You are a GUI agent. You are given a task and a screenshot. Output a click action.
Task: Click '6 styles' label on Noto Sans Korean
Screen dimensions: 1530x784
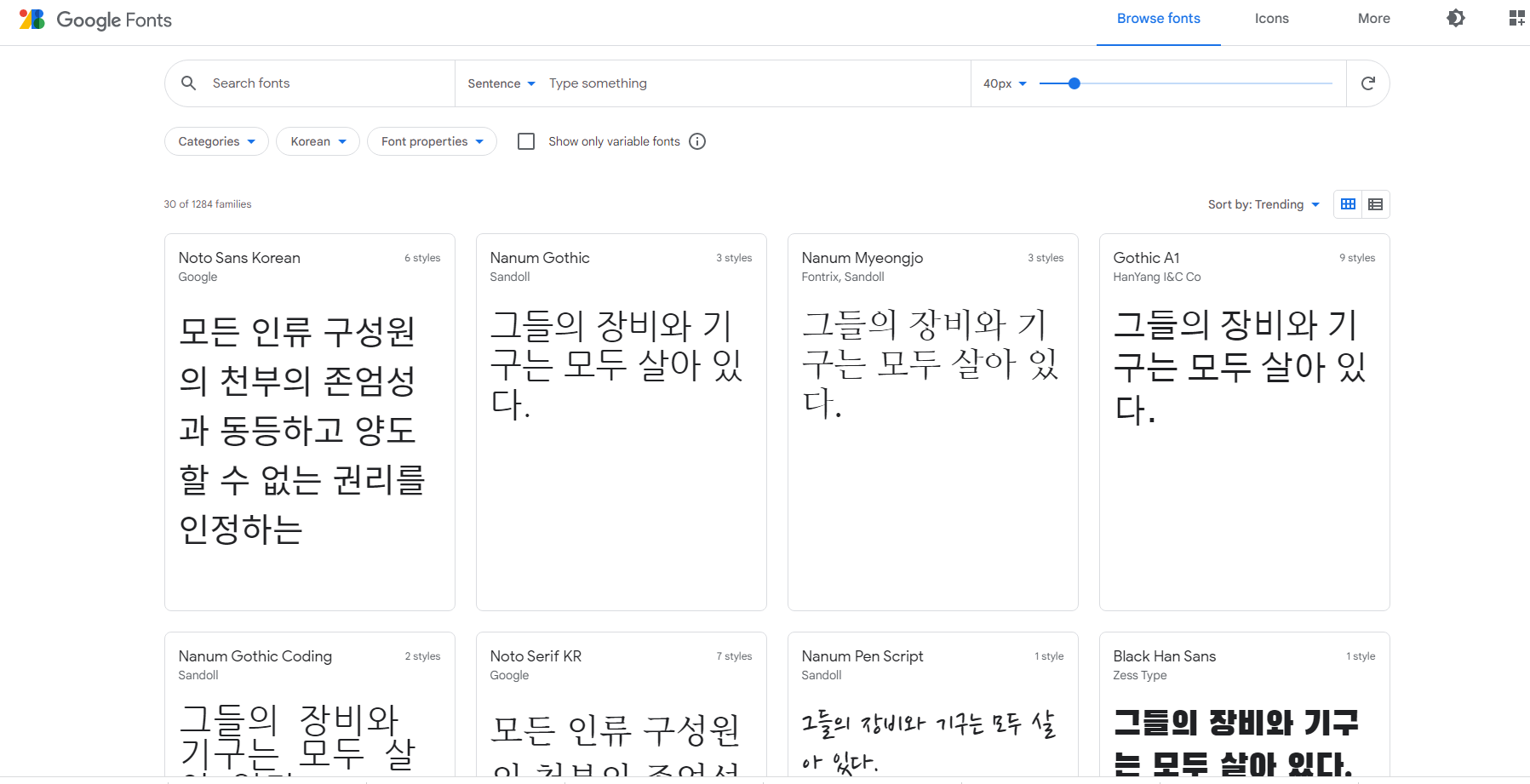pyautogui.click(x=422, y=258)
